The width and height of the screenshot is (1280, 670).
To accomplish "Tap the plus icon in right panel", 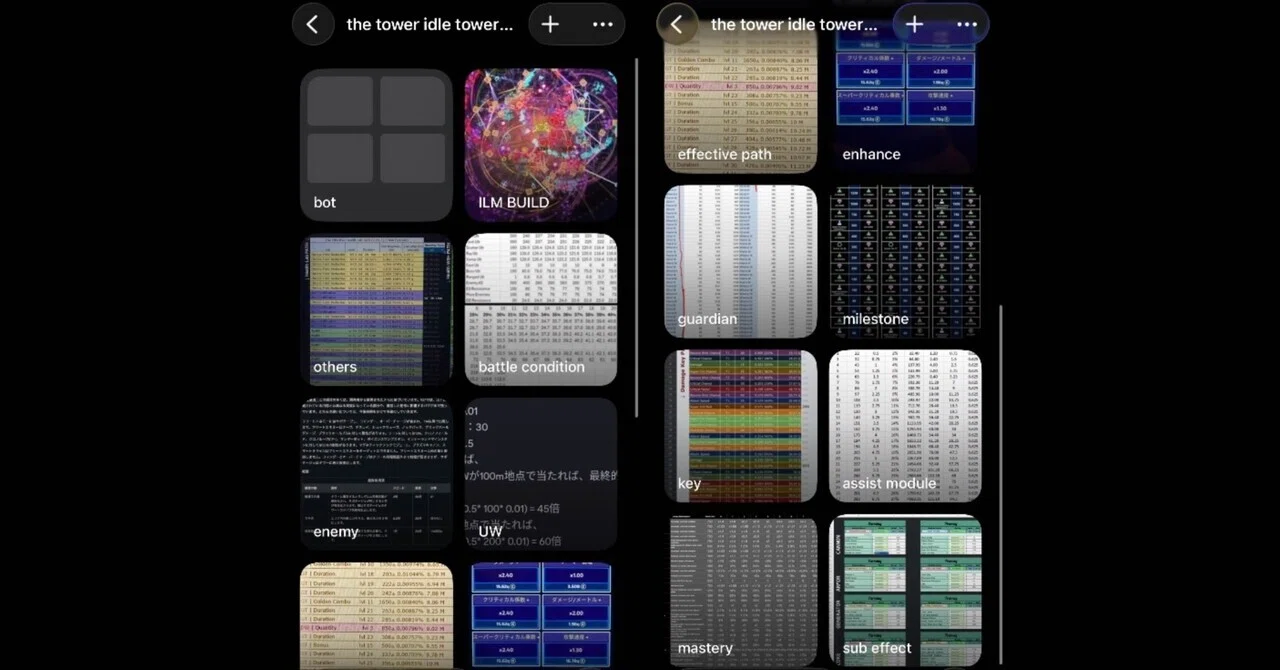I will click(x=914, y=24).
